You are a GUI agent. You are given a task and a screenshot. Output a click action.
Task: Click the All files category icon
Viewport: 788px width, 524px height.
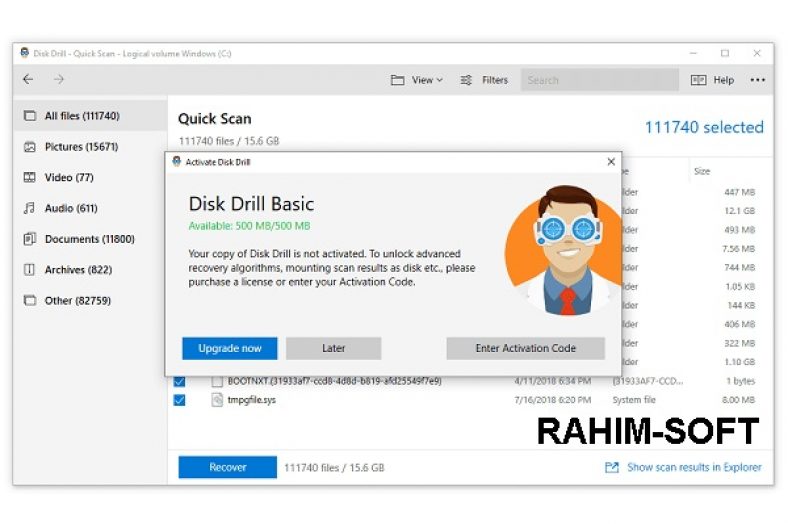(30, 116)
